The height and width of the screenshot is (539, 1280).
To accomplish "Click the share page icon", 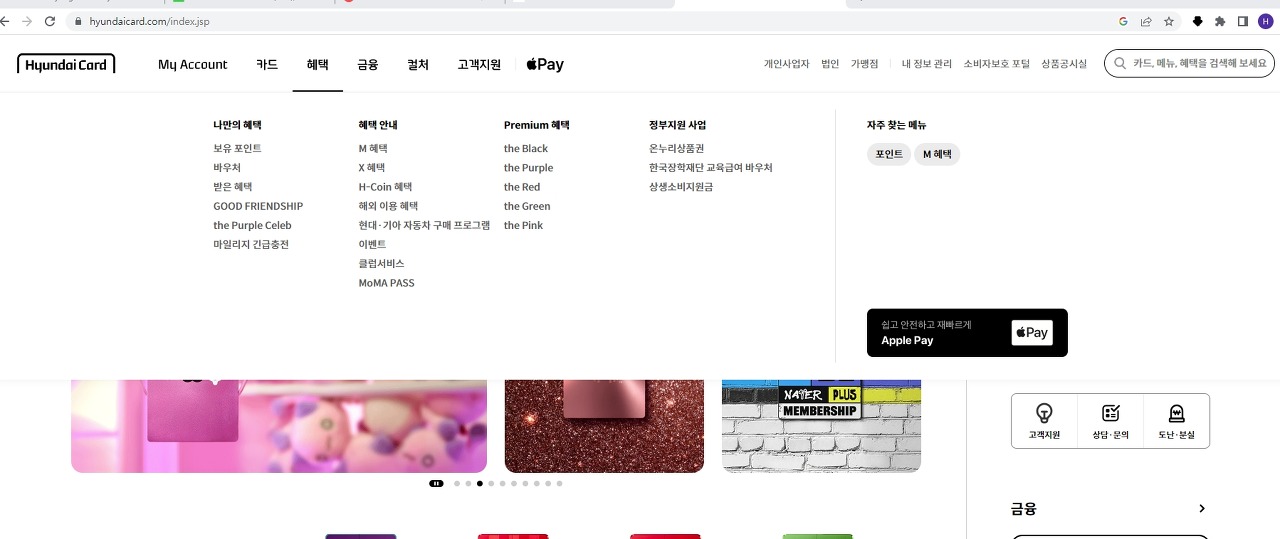I will click(x=1146, y=21).
